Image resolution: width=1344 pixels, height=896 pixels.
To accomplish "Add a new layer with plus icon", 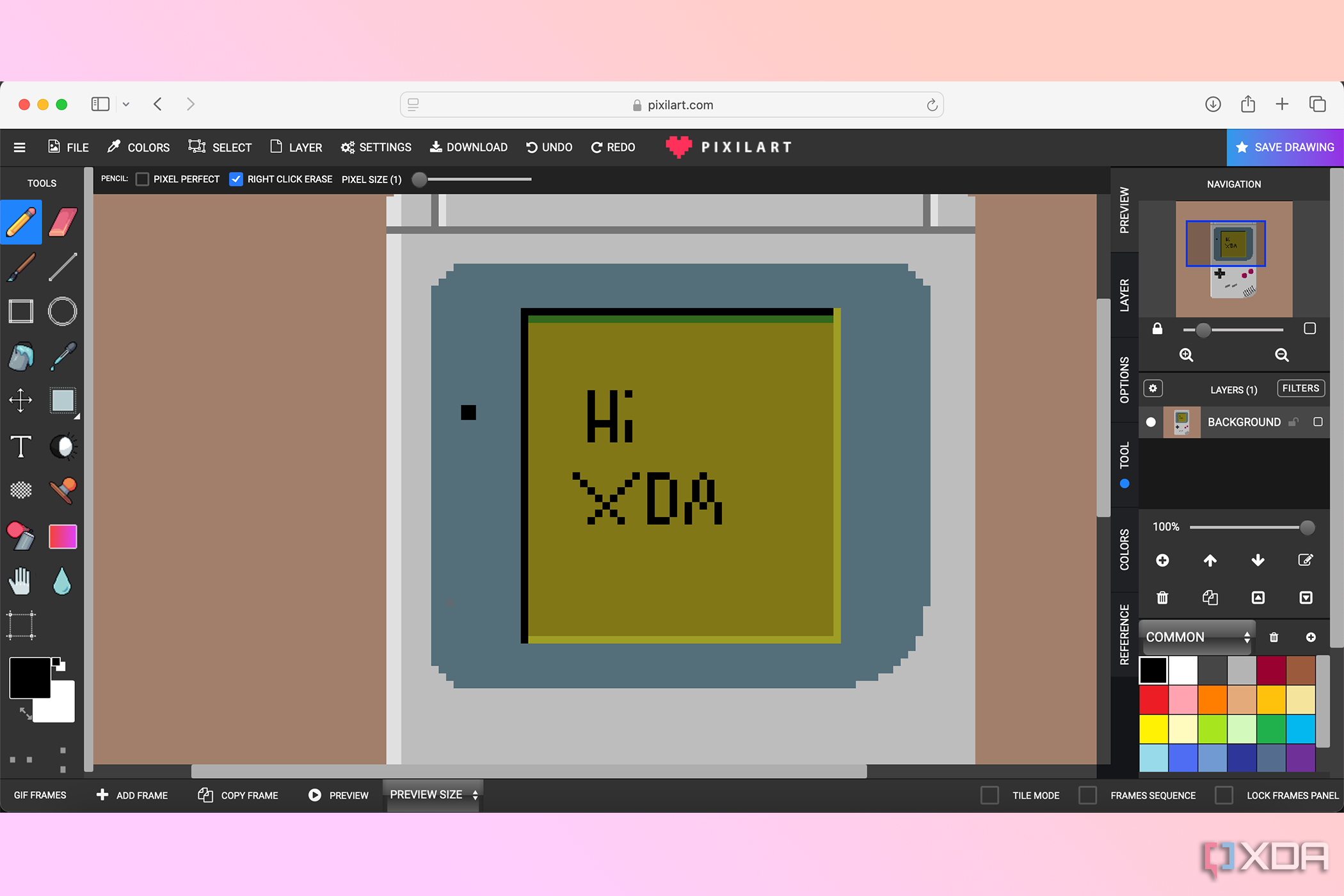I will coord(1163,561).
